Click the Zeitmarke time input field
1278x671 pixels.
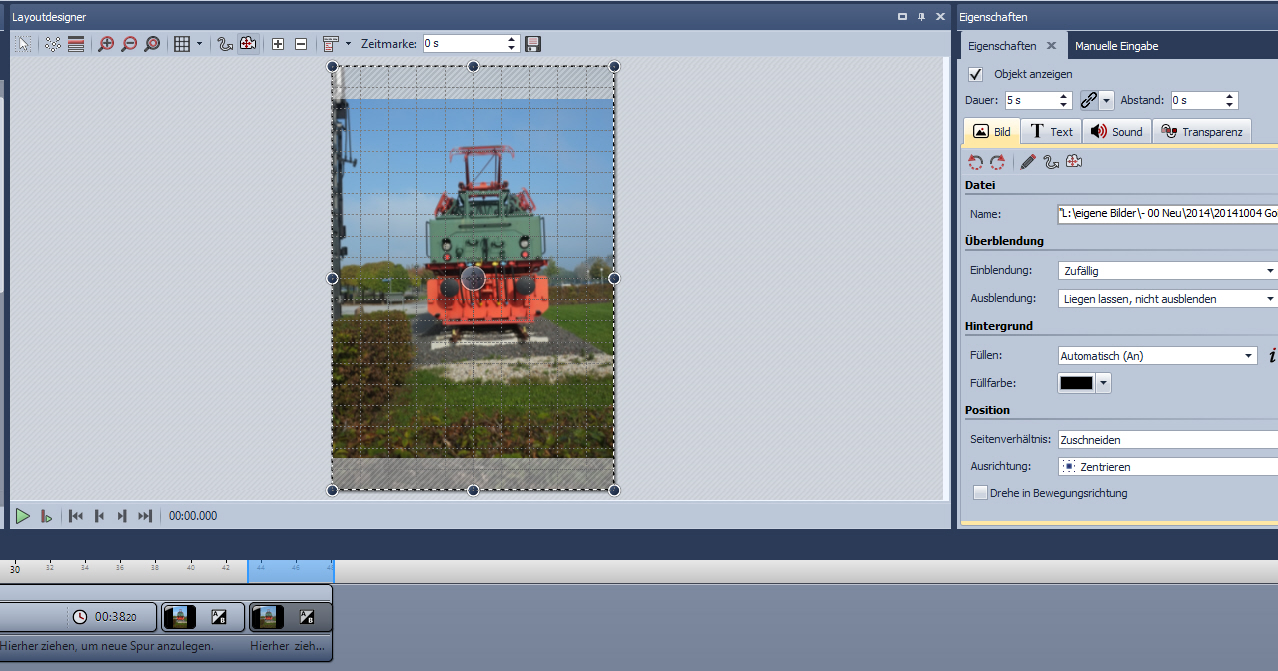463,44
